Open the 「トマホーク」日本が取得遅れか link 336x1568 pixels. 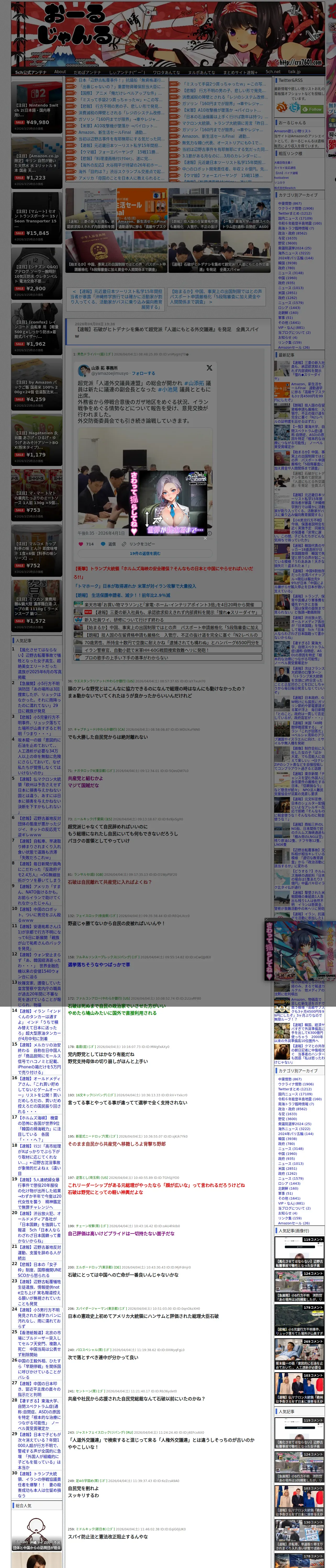[135, 586]
